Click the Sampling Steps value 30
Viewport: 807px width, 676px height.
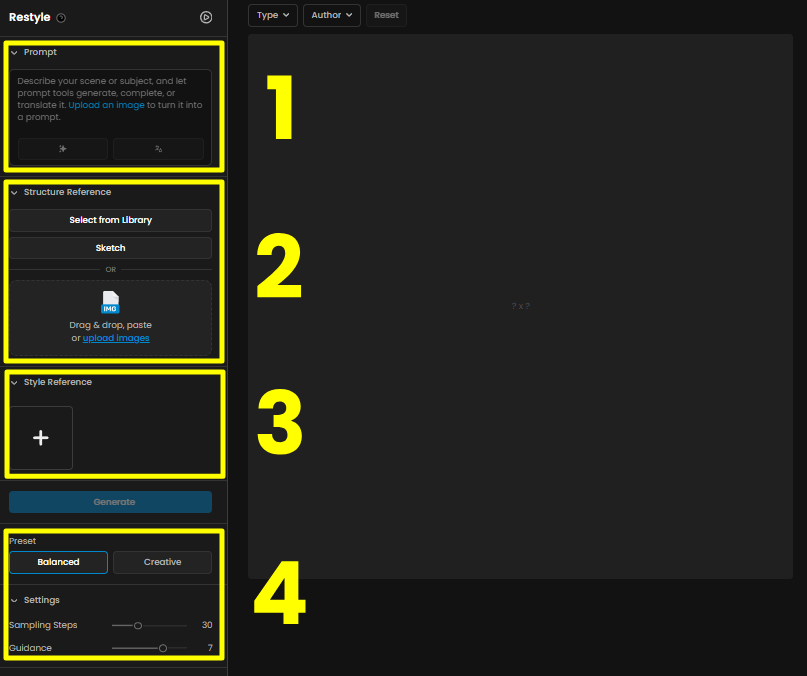pyautogui.click(x=207, y=625)
